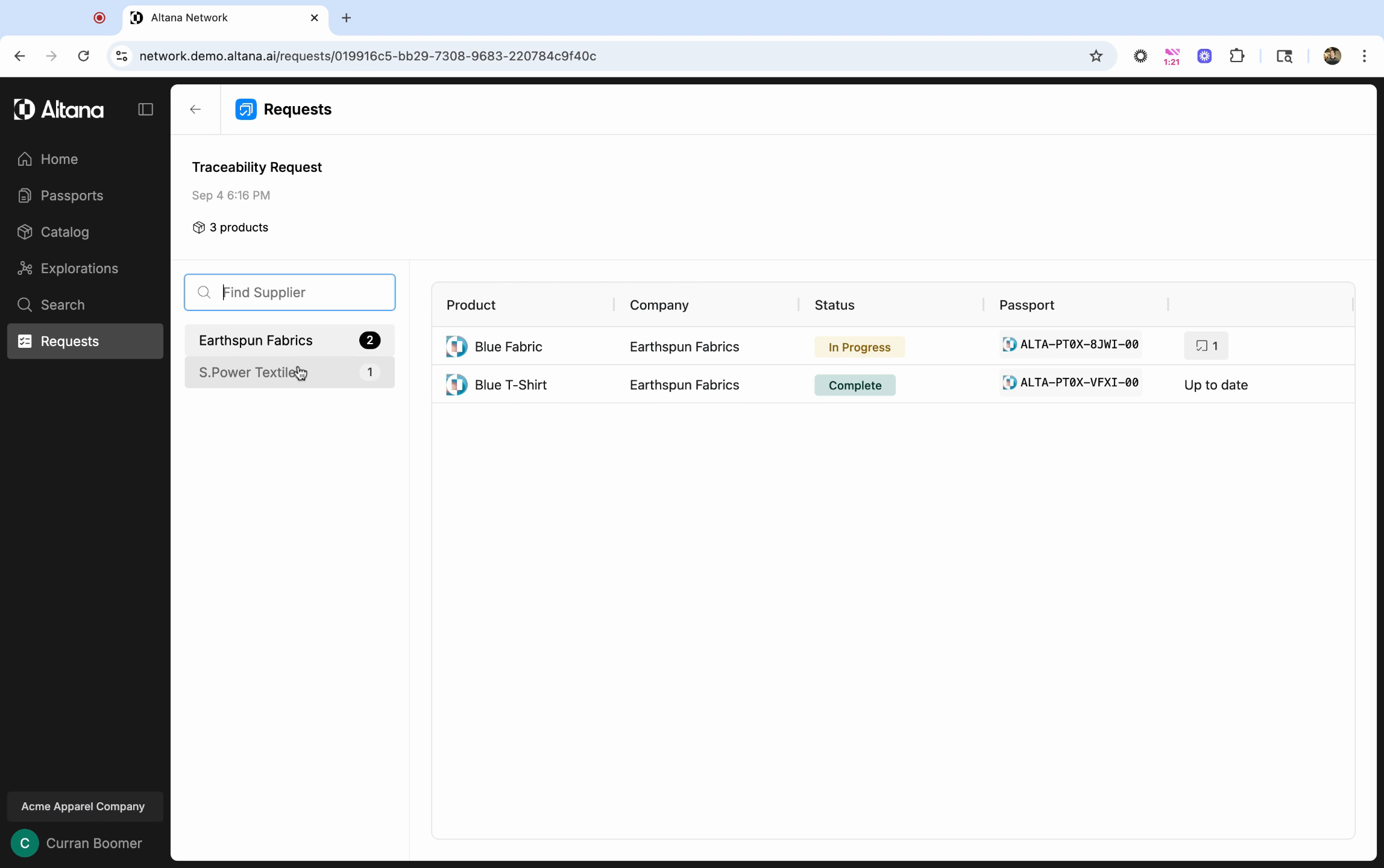Open passport ALTA-PT0X-VFXI-00
The image size is (1384, 868).
pyautogui.click(x=1071, y=383)
